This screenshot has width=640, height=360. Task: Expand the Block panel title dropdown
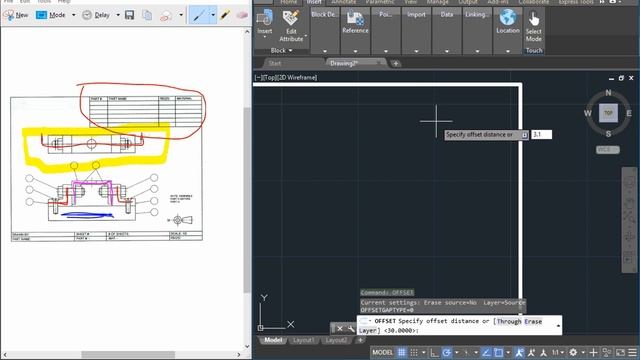point(282,51)
